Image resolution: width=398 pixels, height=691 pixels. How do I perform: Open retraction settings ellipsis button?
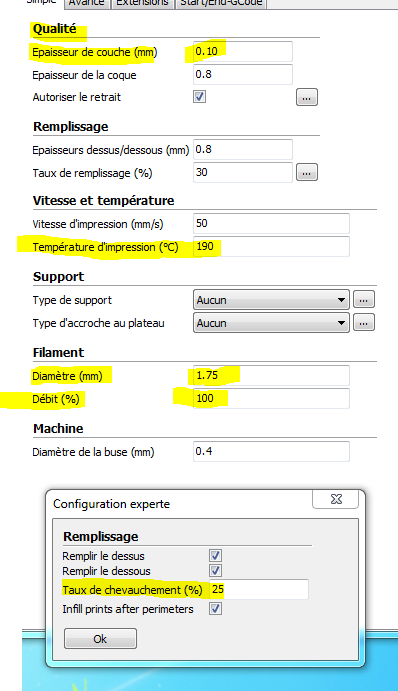coord(307,97)
